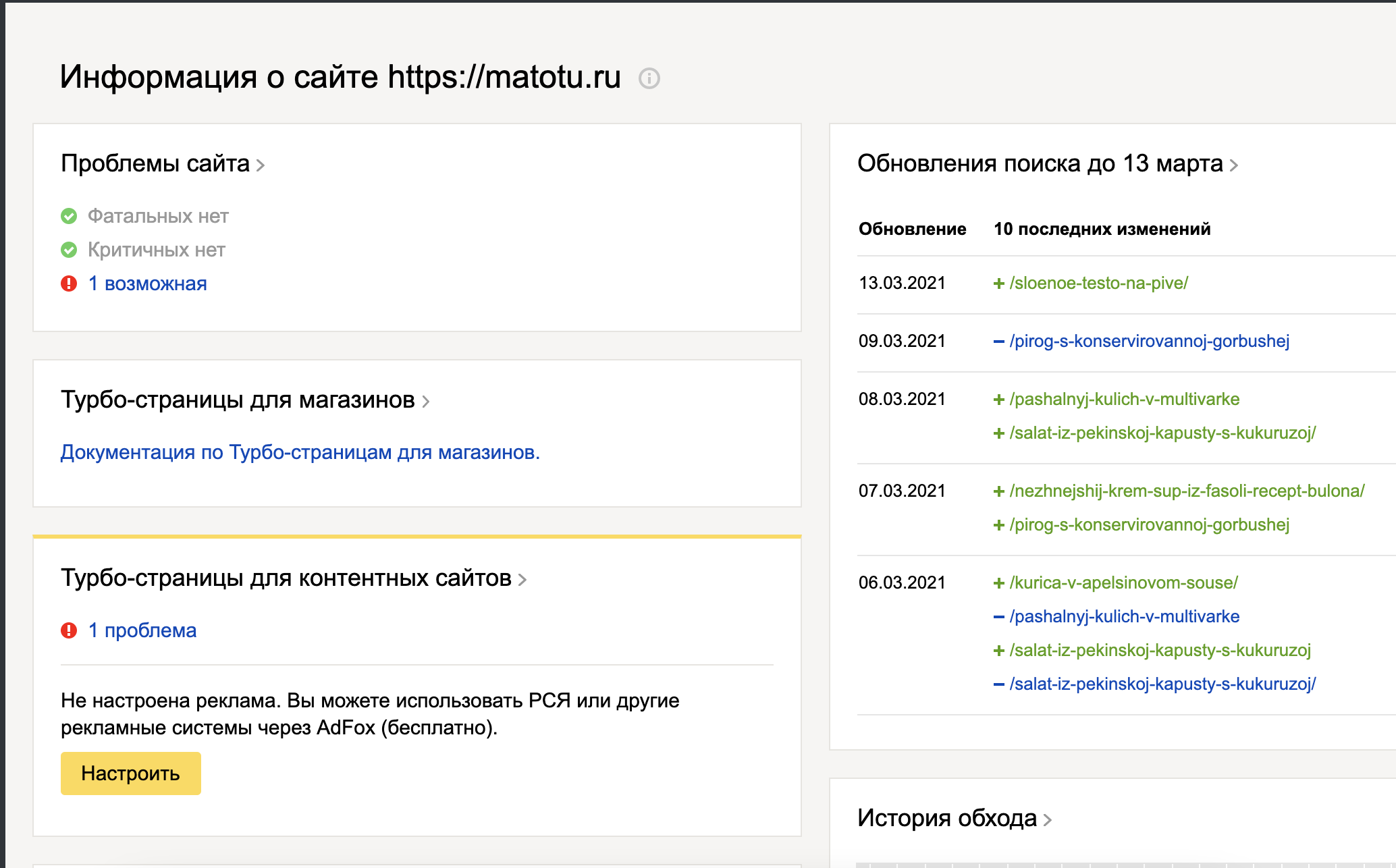Screen dimensions: 1396x868
Task: Open Турбо-страницы для магазинов chevron
Action: pos(426,402)
